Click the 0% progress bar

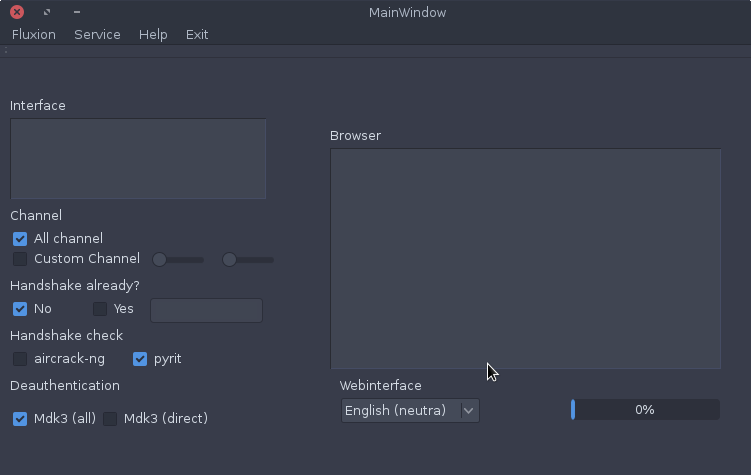click(645, 410)
